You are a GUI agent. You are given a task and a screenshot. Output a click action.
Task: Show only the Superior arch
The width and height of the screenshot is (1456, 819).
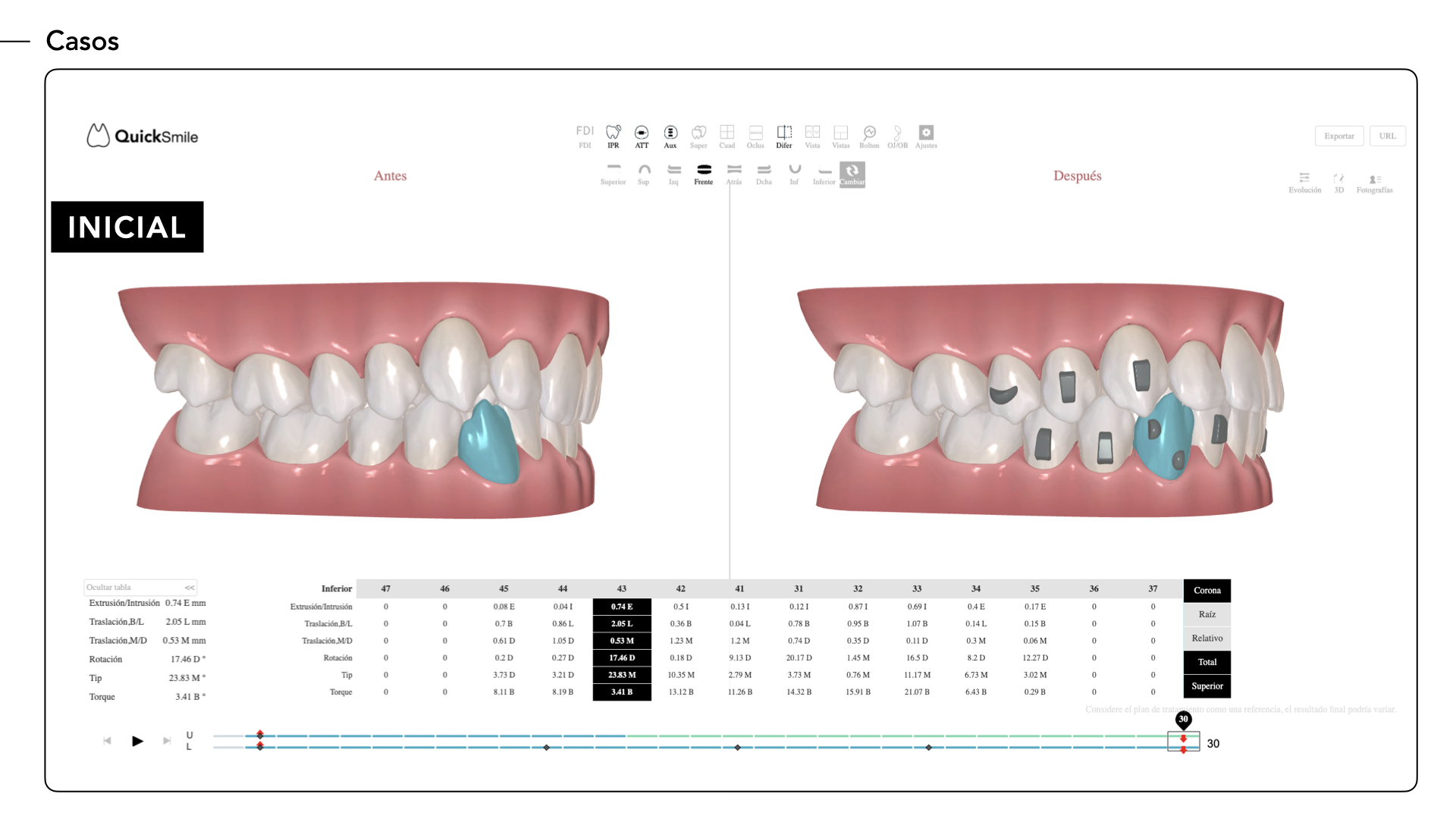point(613,174)
